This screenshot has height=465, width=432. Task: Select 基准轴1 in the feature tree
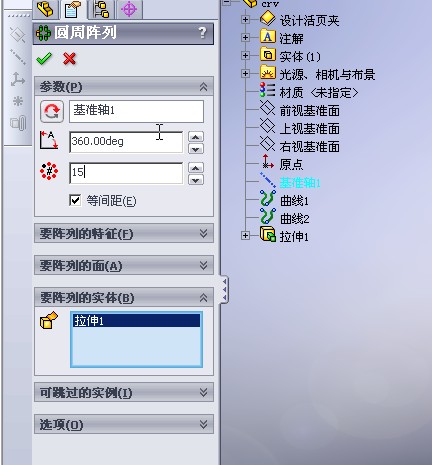tap(300, 183)
